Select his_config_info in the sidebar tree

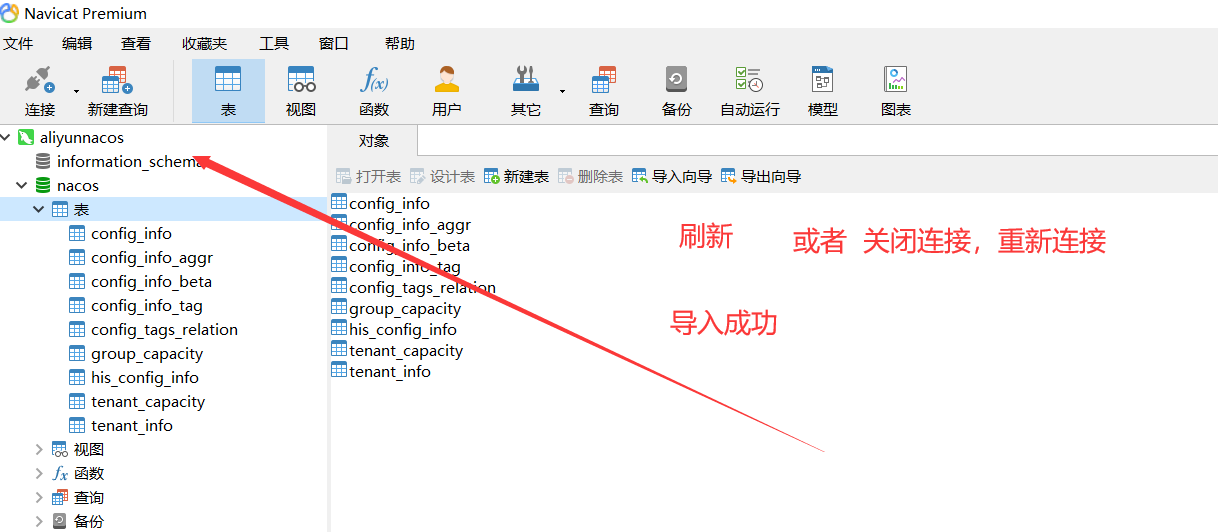tap(145, 377)
